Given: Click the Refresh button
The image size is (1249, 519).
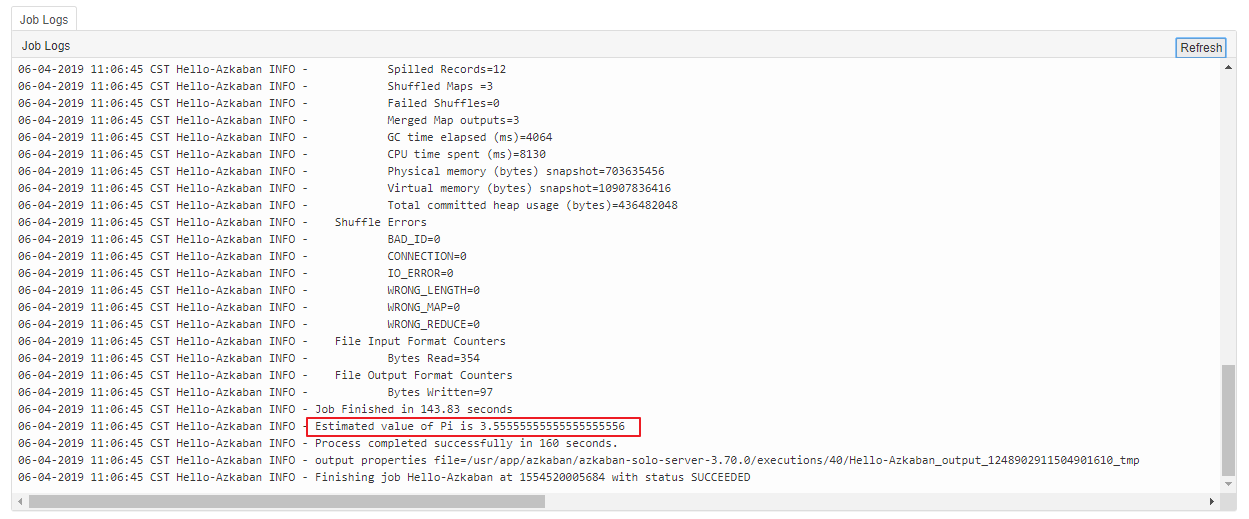Looking at the screenshot, I should coord(1200,48).
